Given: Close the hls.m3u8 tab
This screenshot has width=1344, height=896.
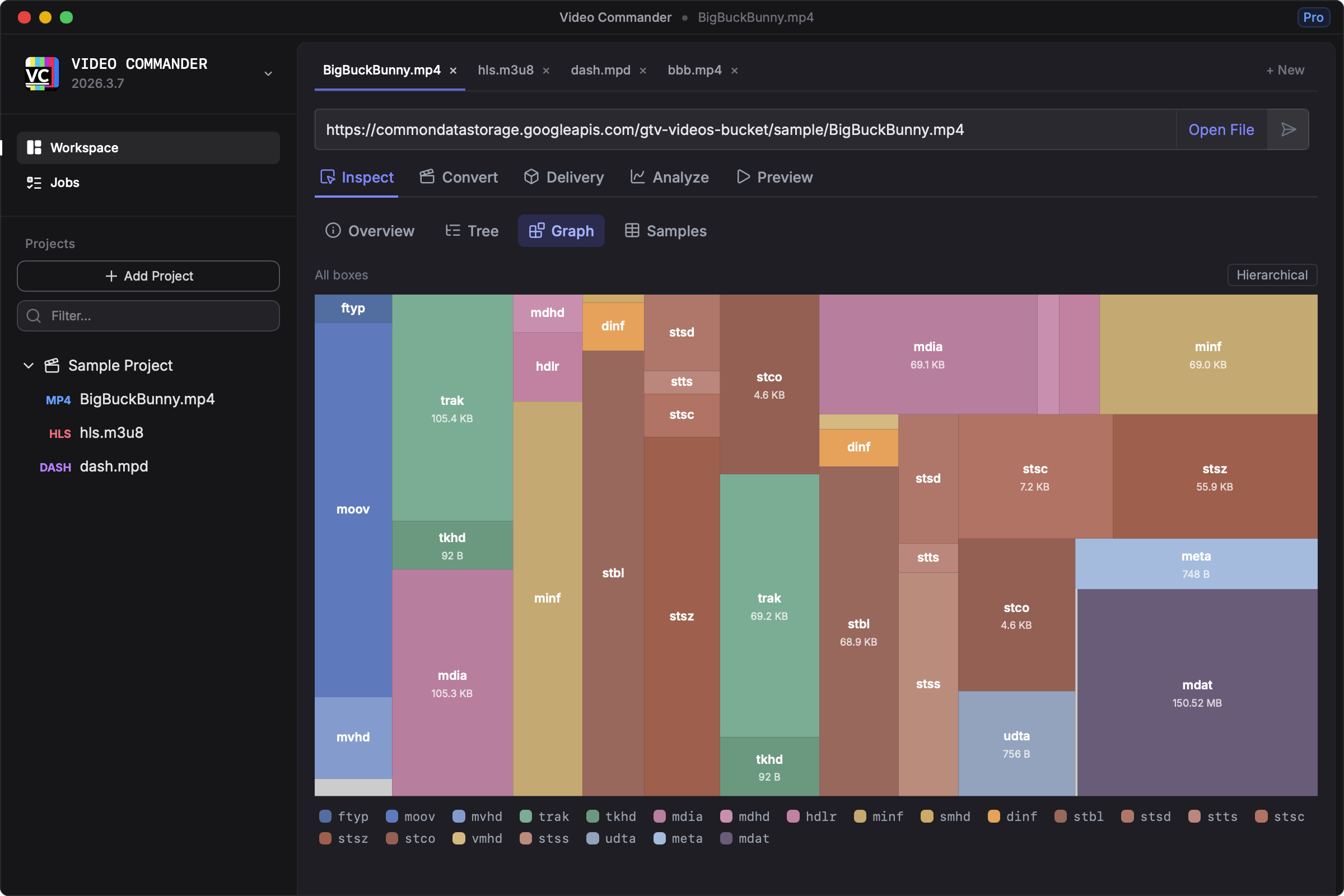Looking at the screenshot, I should click(x=545, y=71).
